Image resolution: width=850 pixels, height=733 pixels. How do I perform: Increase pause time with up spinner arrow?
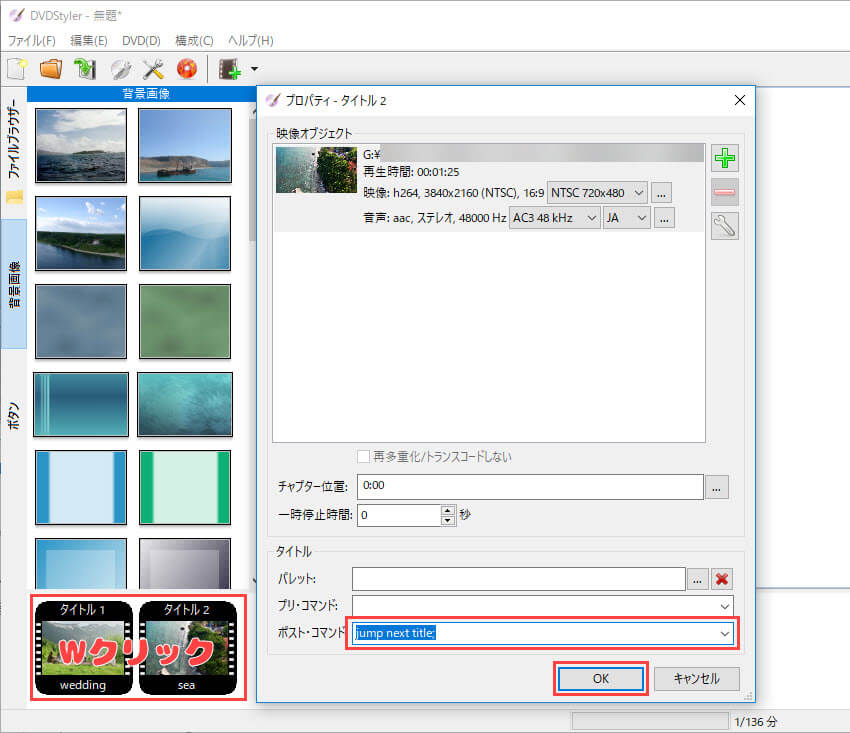click(x=447, y=510)
